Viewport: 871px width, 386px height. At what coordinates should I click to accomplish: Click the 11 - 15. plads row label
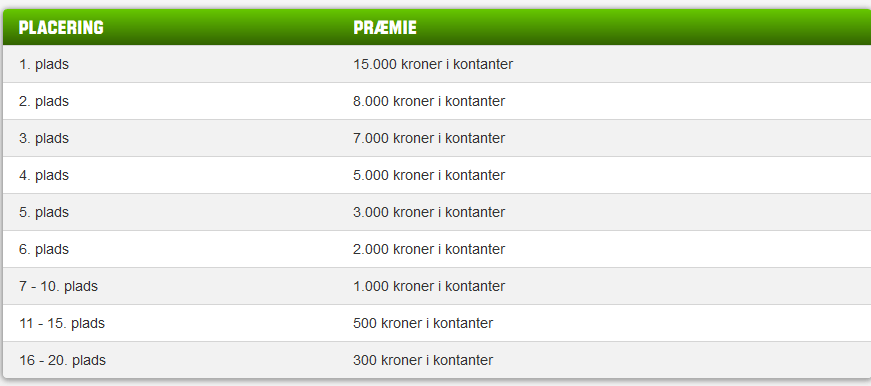pos(62,323)
